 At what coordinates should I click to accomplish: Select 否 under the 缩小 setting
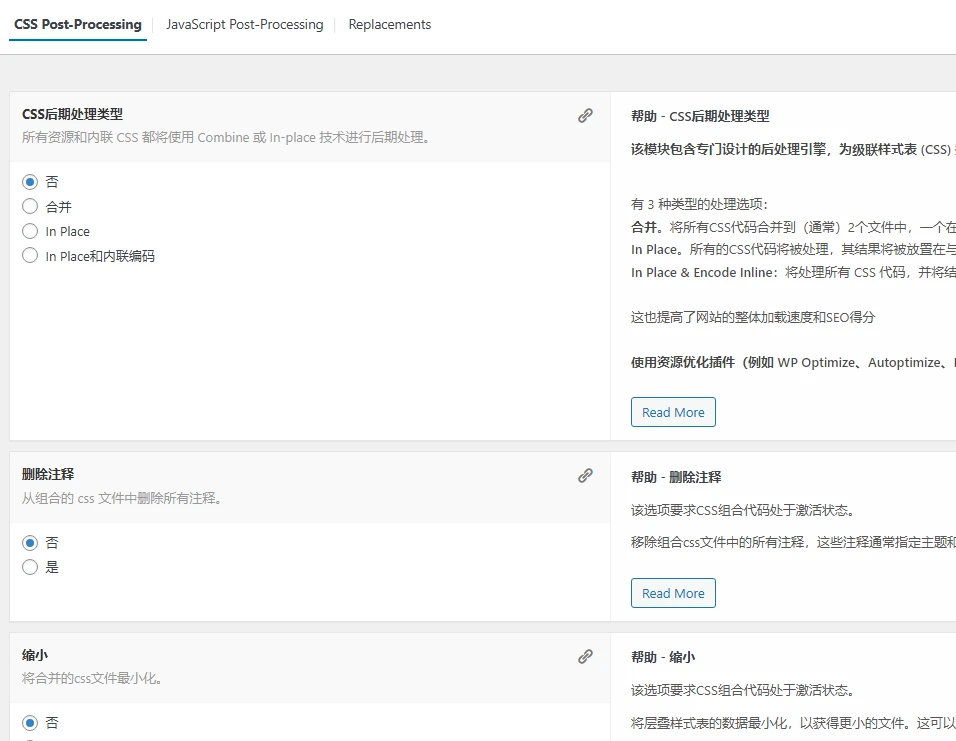[30, 722]
